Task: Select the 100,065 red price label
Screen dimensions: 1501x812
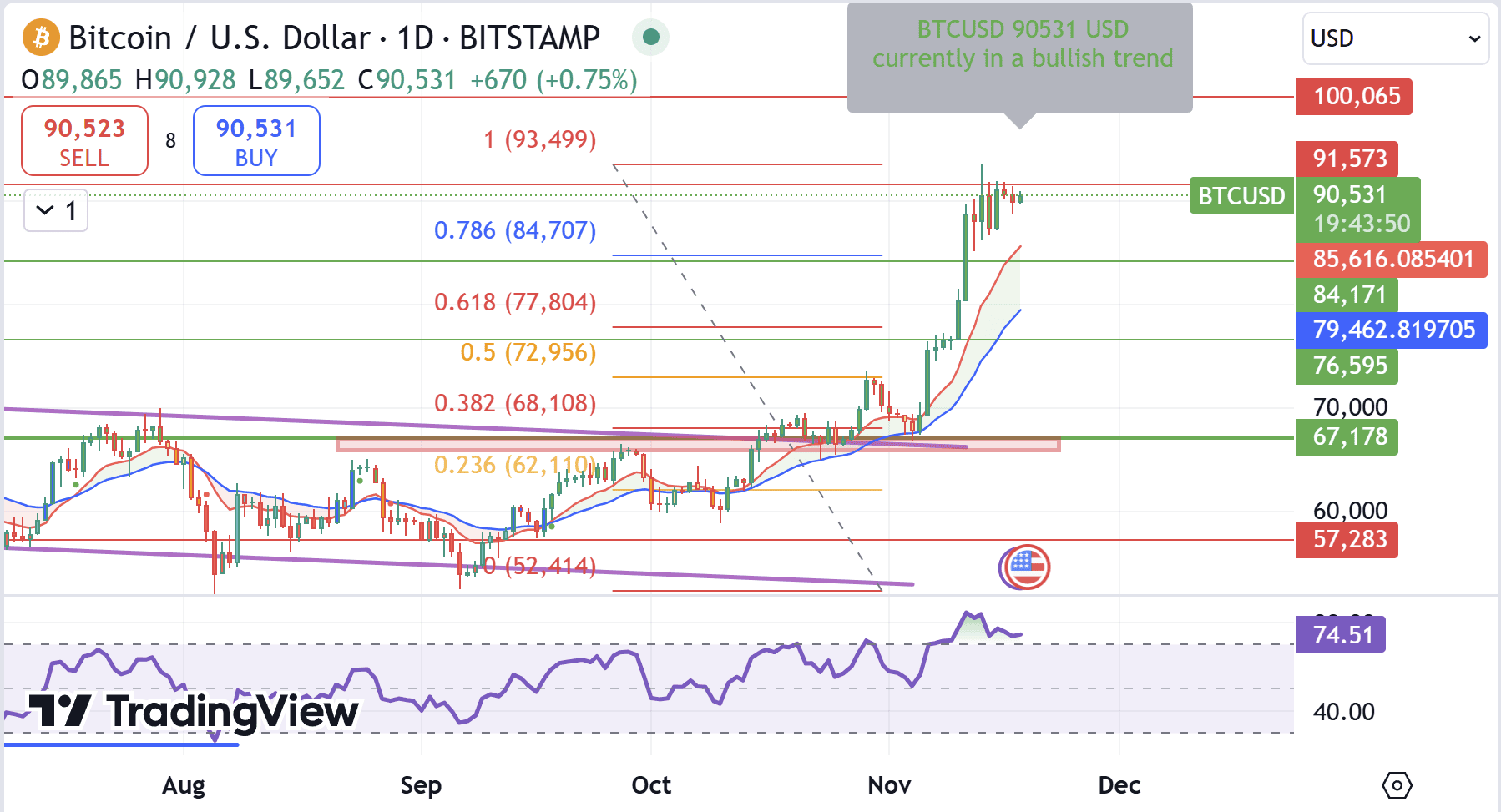Action: pyautogui.click(x=1353, y=97)
